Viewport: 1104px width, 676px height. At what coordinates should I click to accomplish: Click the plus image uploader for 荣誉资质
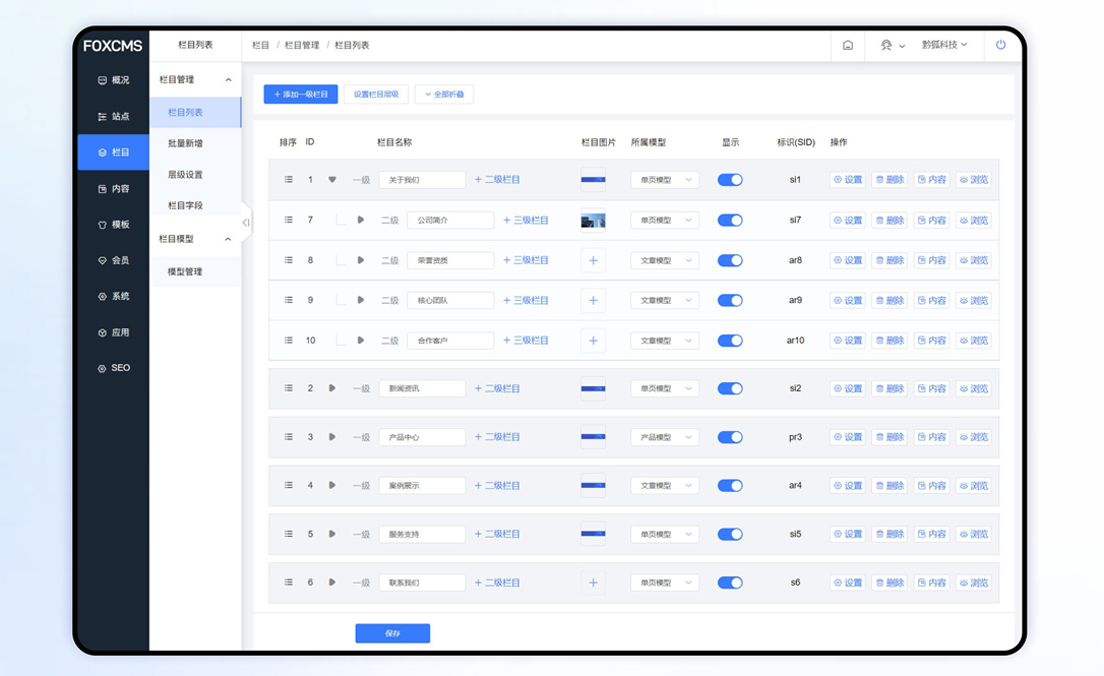pos(593,261)
